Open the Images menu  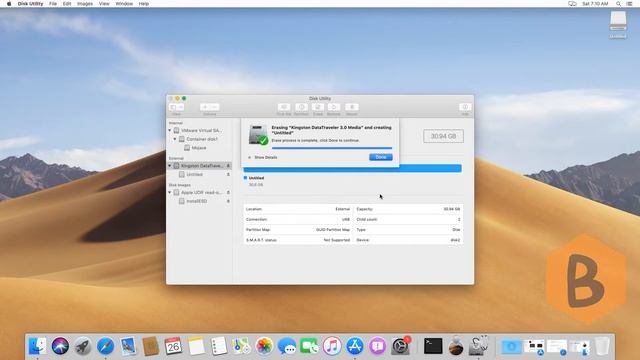(85, 4)
